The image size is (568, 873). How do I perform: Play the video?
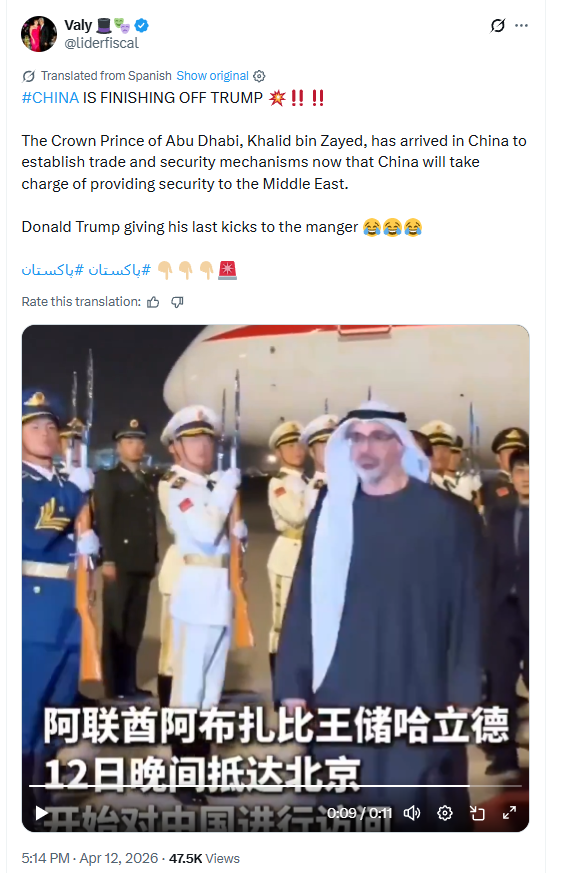point(41,813)
